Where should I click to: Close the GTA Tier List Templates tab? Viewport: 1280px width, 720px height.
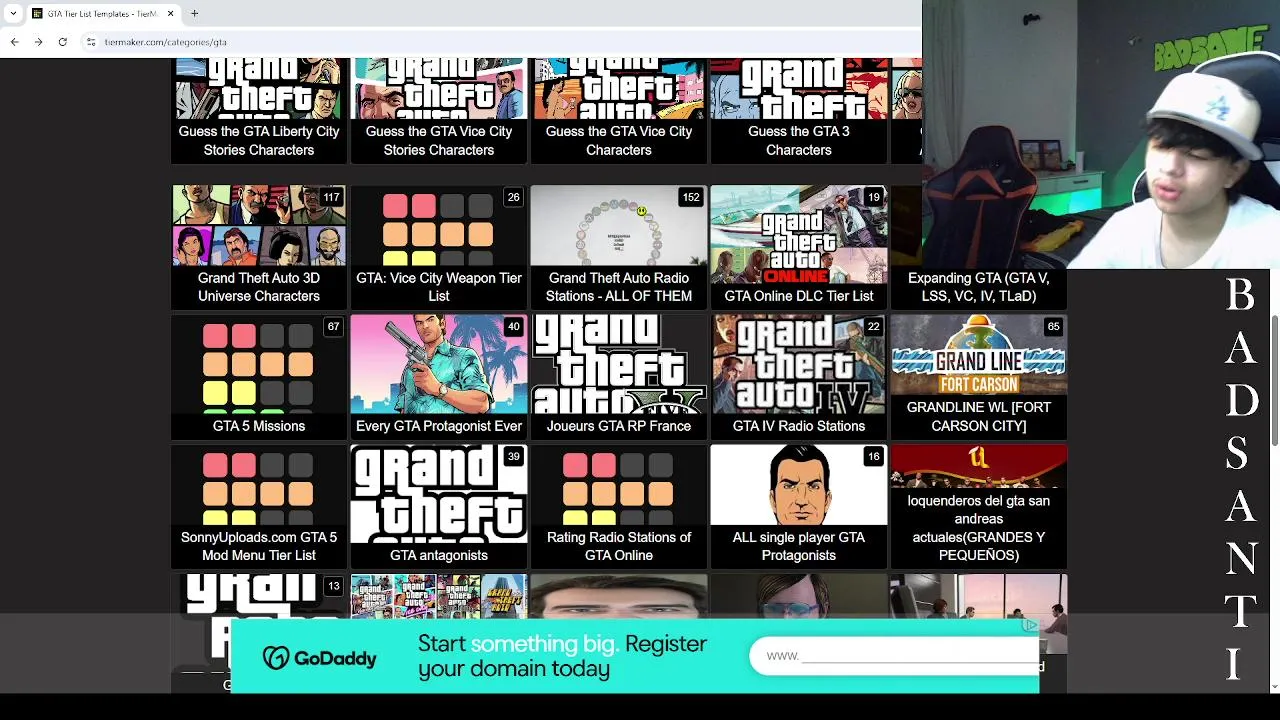click(171, 14)
